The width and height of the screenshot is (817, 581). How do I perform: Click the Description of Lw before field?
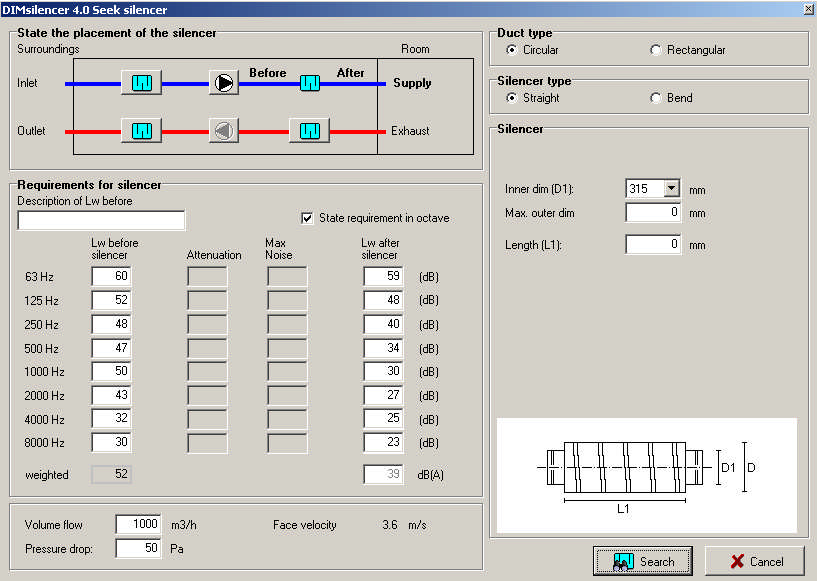(x=101, y=220)
